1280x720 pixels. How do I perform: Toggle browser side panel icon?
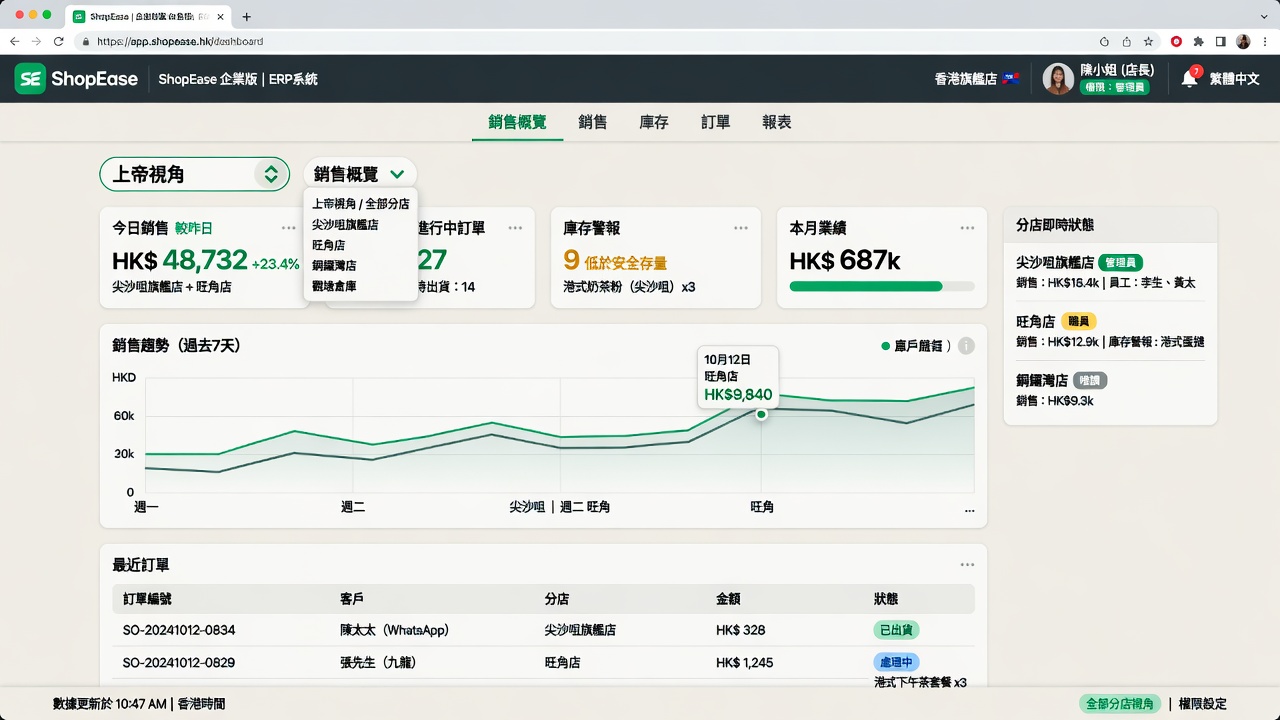(1220, 42)
